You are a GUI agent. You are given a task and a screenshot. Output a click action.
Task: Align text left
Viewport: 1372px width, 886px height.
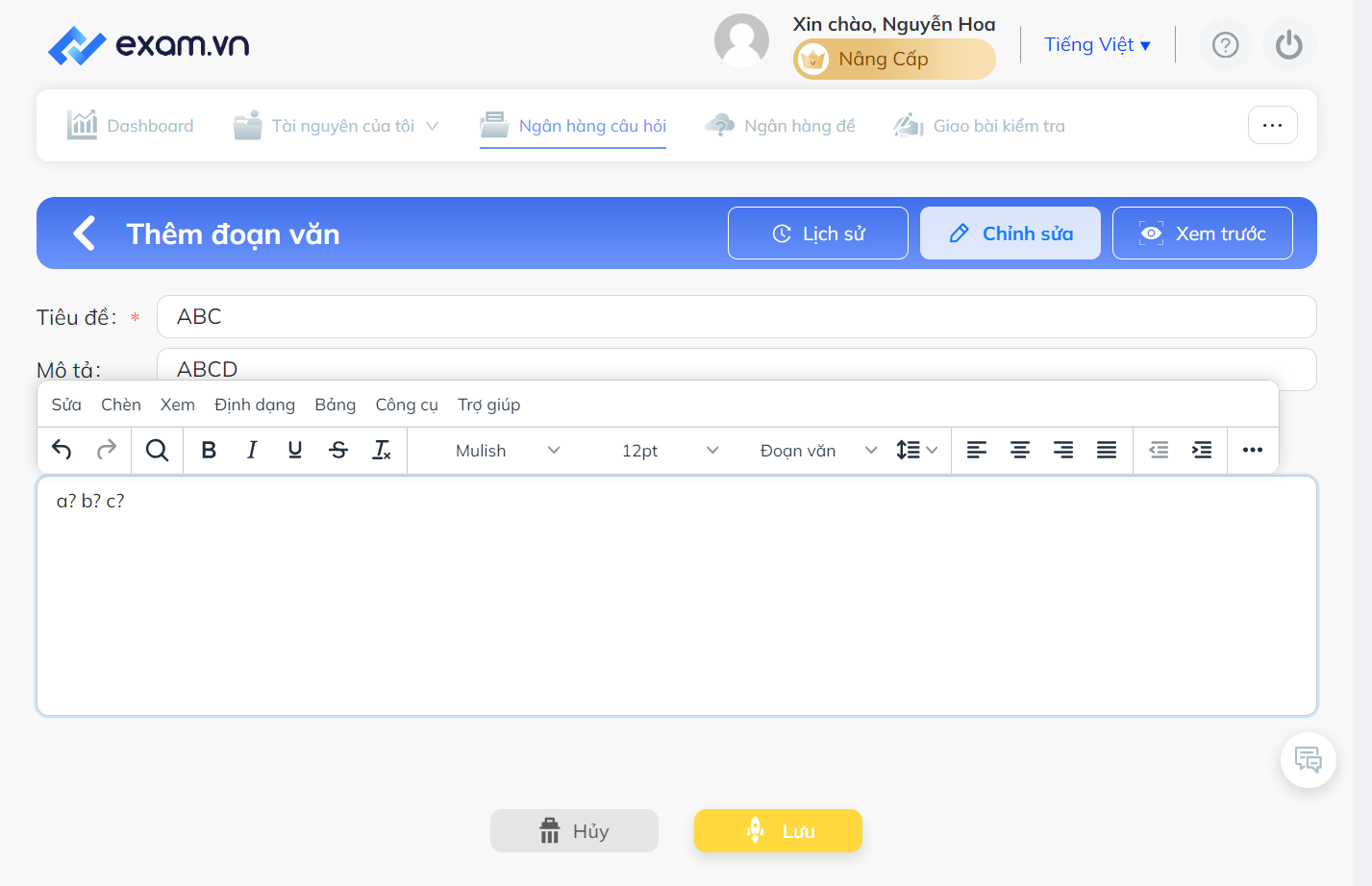click(x=977, y=450)
